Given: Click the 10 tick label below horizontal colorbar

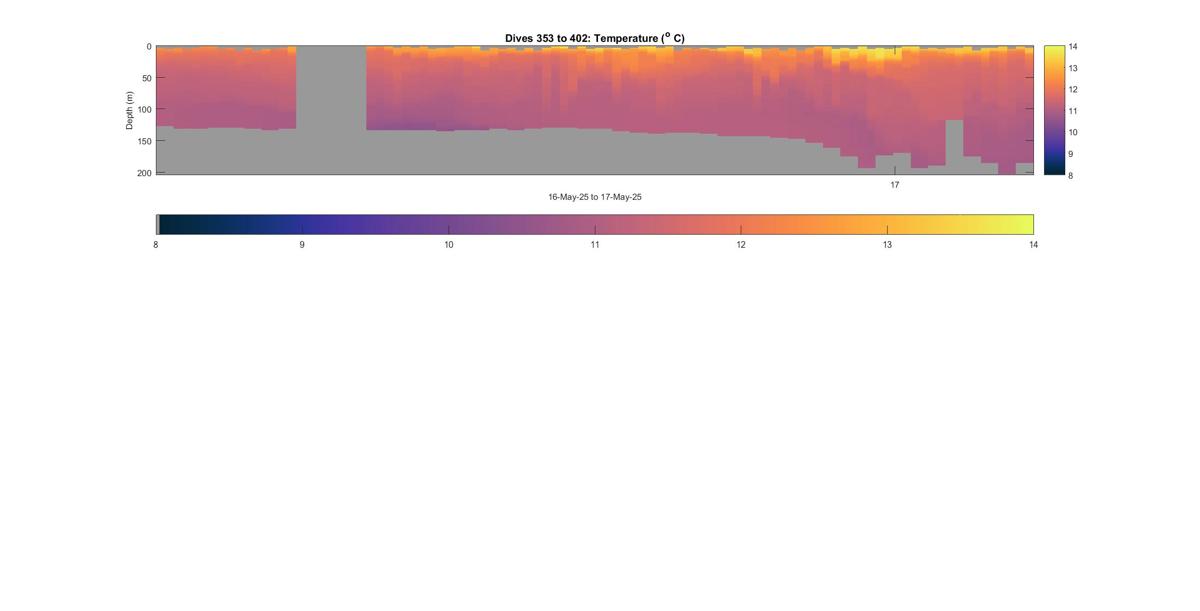Looking at the screenshot, I should pos(448,245).
